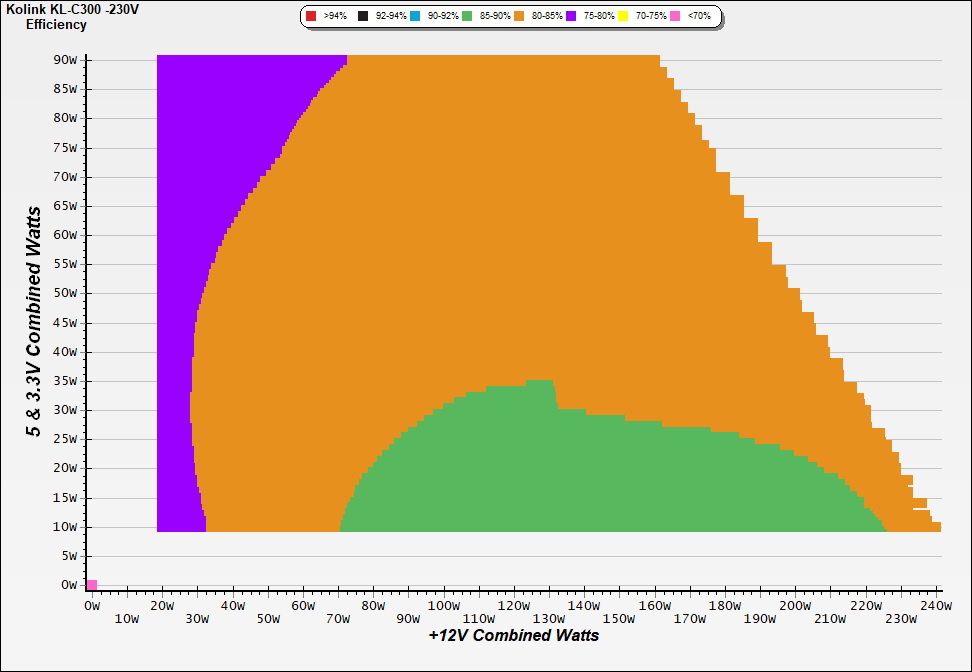
Task: Select the orange 80-85% legend swatch
Action: [x=519, y=16]
